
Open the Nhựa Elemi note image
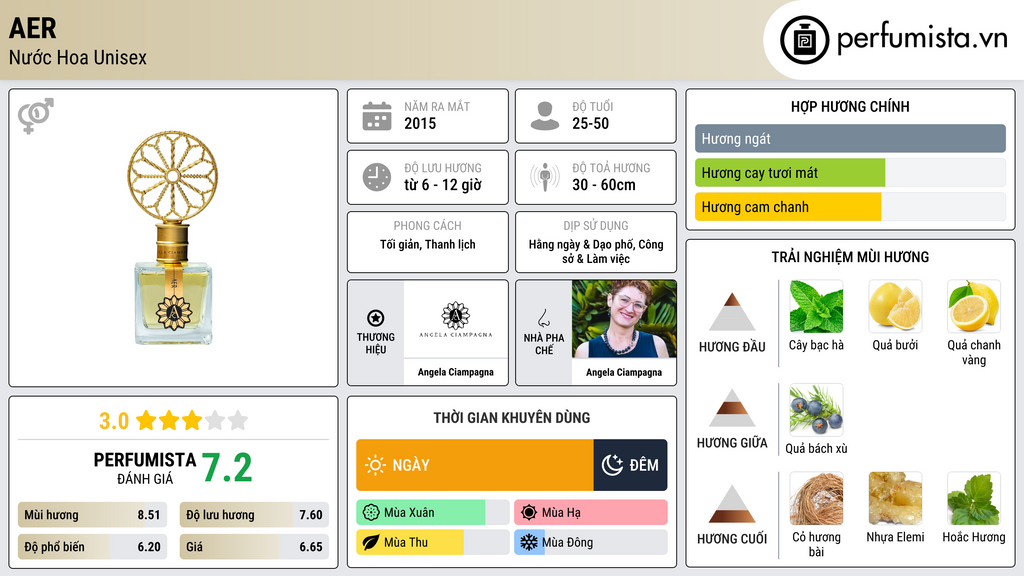click(895, 498)
